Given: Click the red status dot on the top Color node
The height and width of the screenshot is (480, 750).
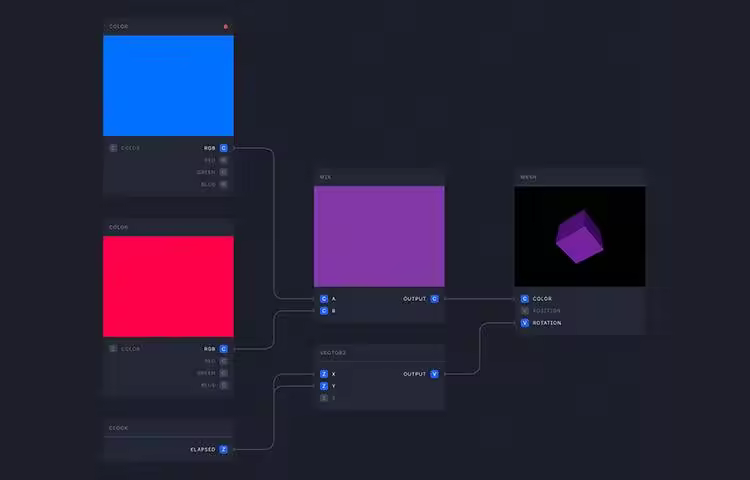Looking at the screenshot, I should tap(226, 27).
